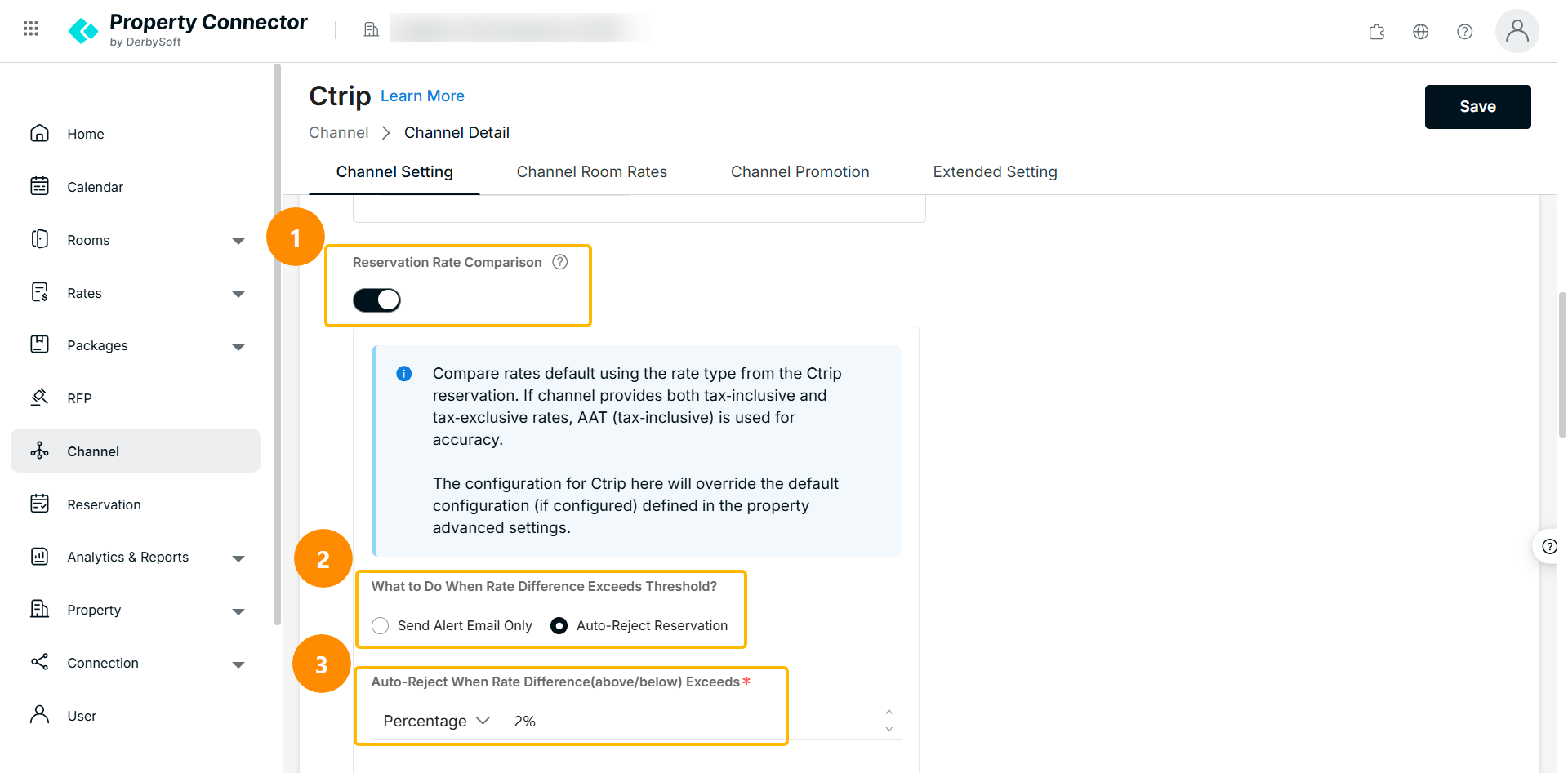1568x773 pixels.
Task: Click the User sidebar icon
Action: tap(39, 715)
